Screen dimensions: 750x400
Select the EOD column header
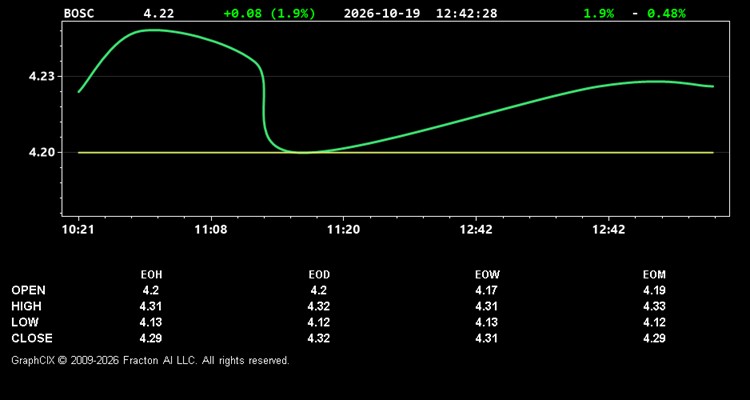click(x=319, y=275)
